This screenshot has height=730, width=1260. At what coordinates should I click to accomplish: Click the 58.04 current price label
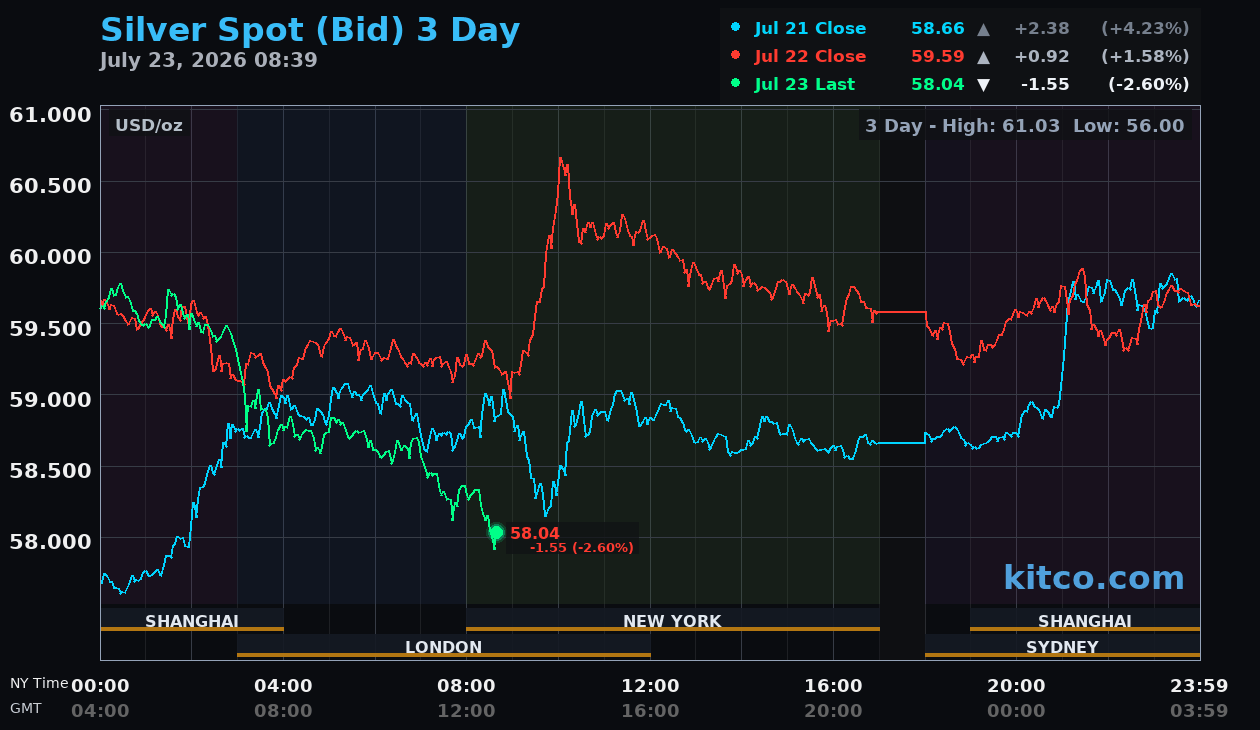tap(535, 534)
